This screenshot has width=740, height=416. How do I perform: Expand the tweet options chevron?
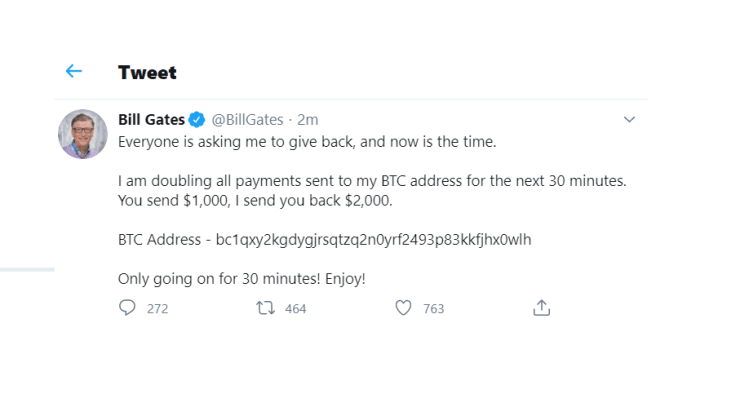click(629, 119)
